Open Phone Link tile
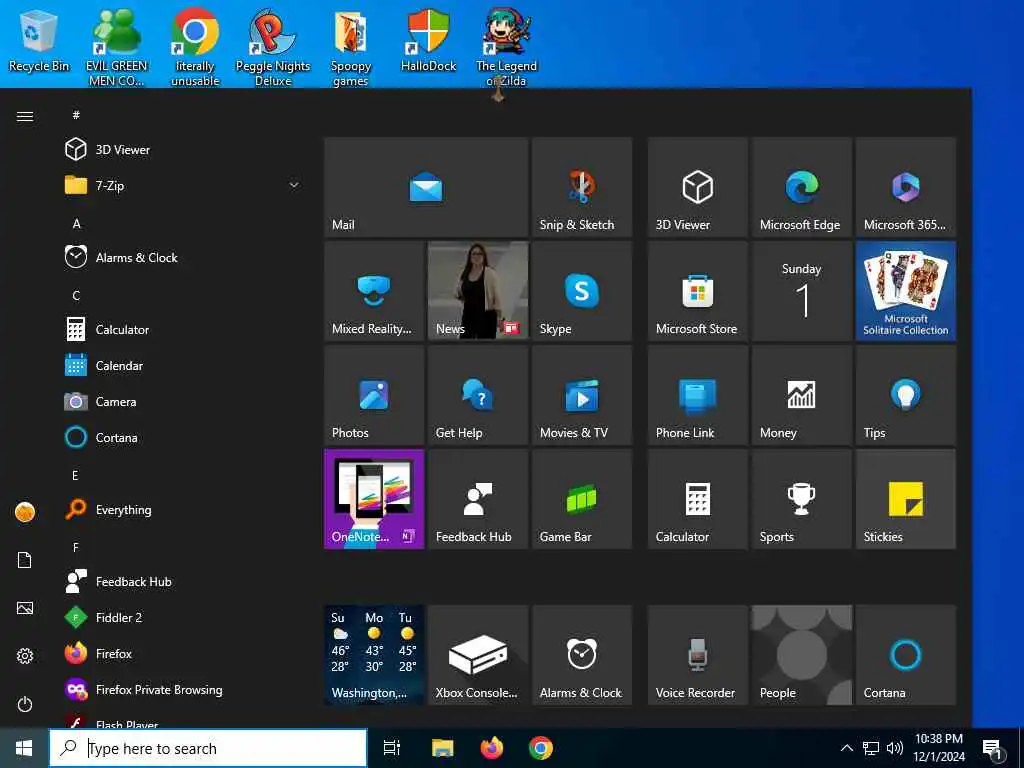1024x768 pixels. click(x=697, y=395)
